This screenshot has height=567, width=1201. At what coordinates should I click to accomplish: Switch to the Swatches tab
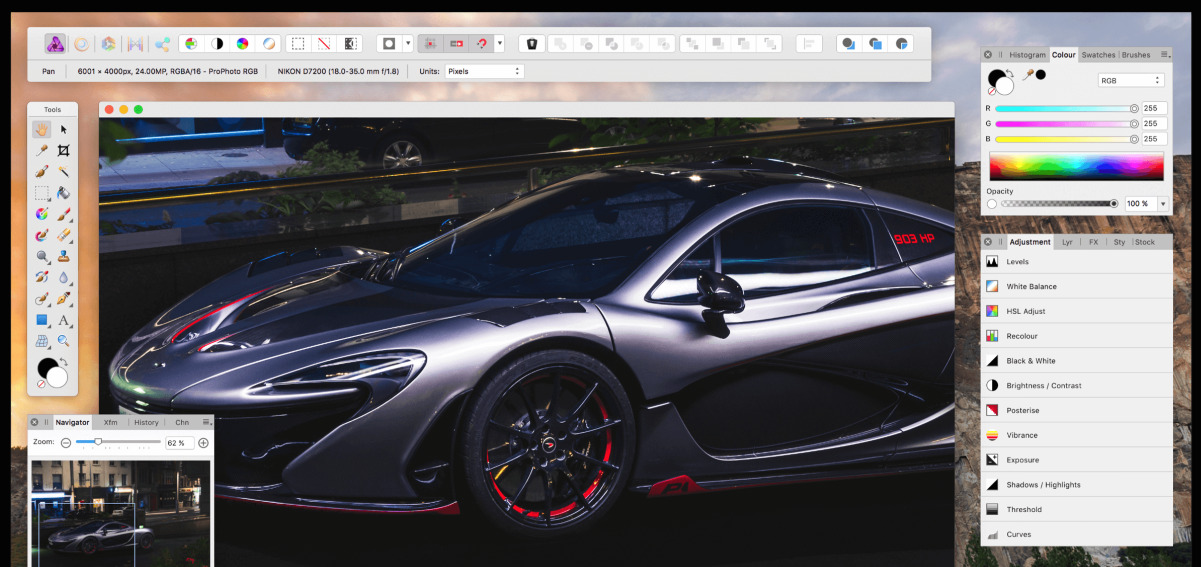point(1099,55)
